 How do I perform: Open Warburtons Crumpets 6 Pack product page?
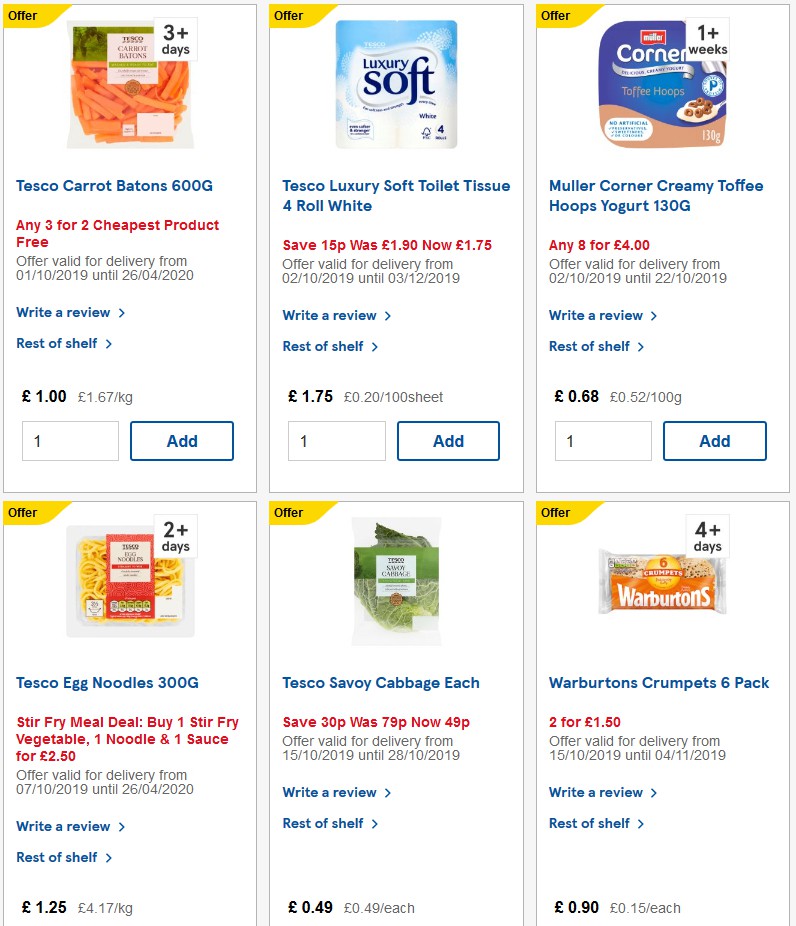659,683
